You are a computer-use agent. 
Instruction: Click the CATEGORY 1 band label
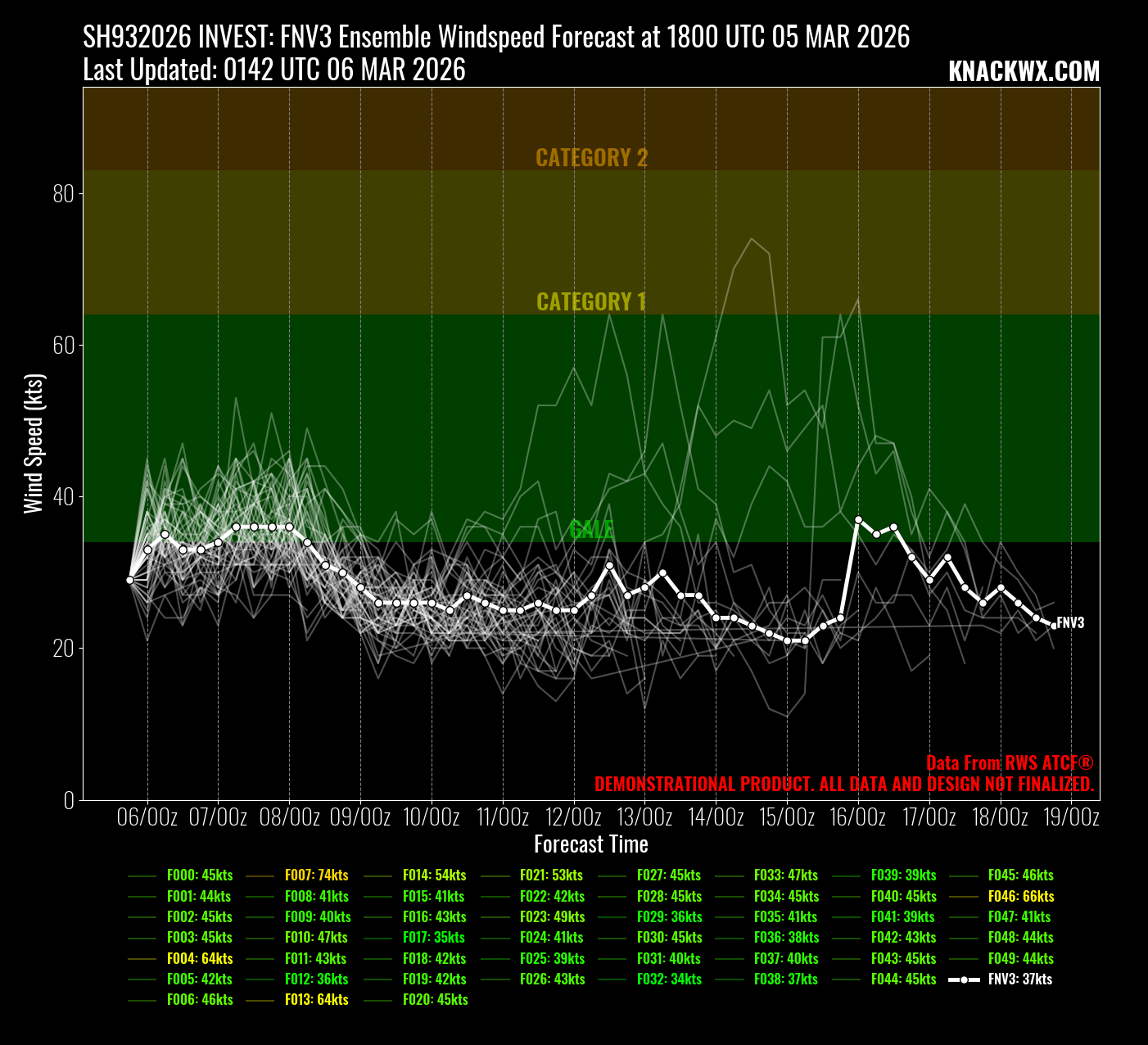pos(591,302)
